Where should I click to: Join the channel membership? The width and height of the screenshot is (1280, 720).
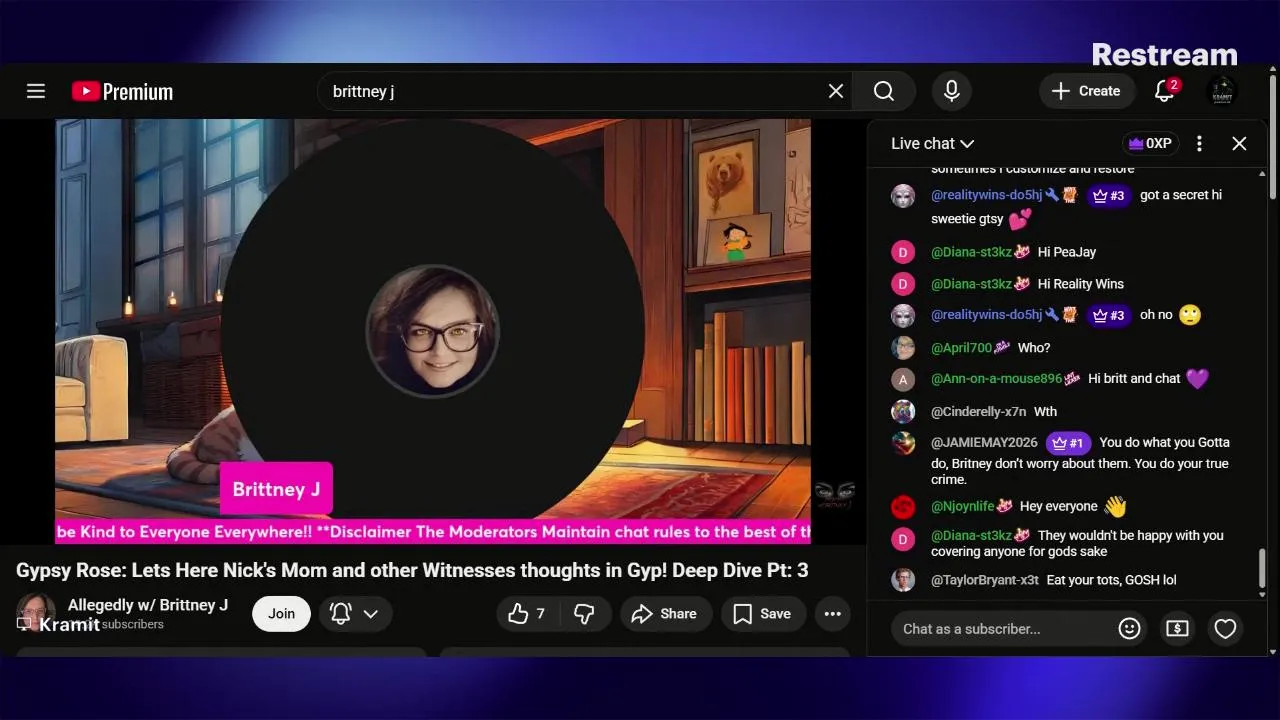[281, 614]
